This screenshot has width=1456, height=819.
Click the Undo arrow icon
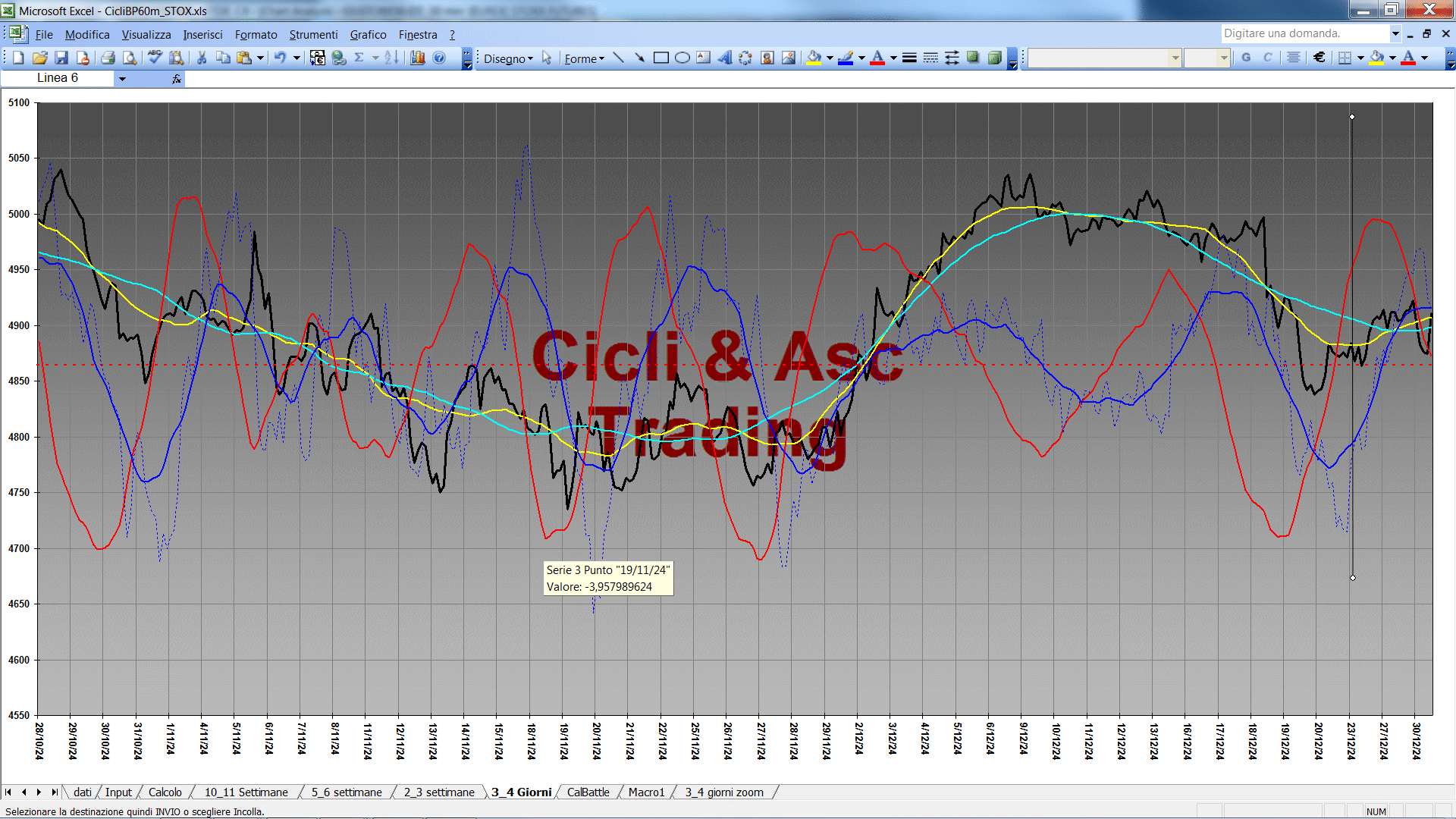[281, 58]
